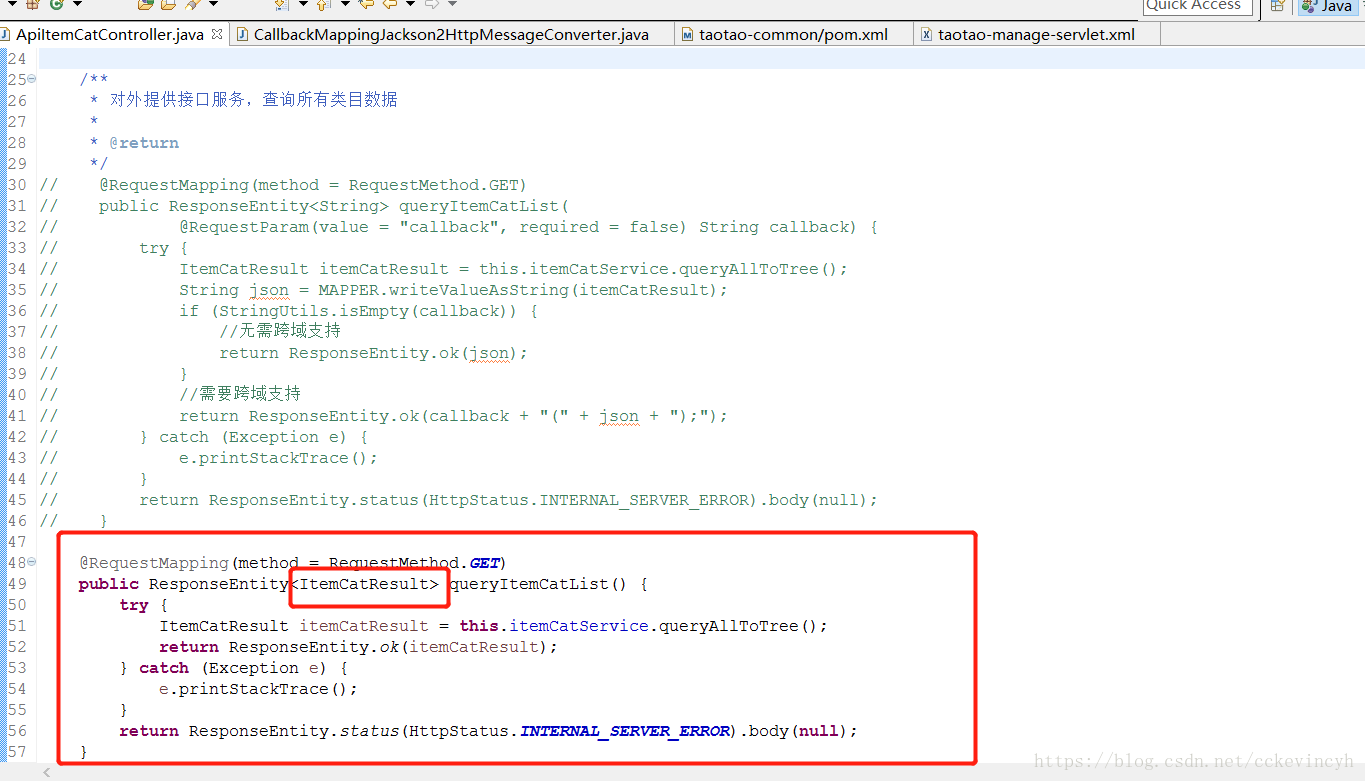Click the 需要跨域支持 comment line
1365x781 pixels.
click(240, 394)
